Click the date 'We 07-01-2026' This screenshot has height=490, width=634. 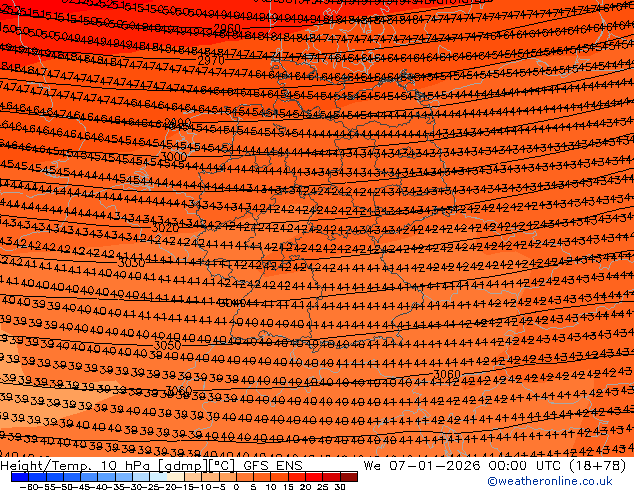(422, 466)
